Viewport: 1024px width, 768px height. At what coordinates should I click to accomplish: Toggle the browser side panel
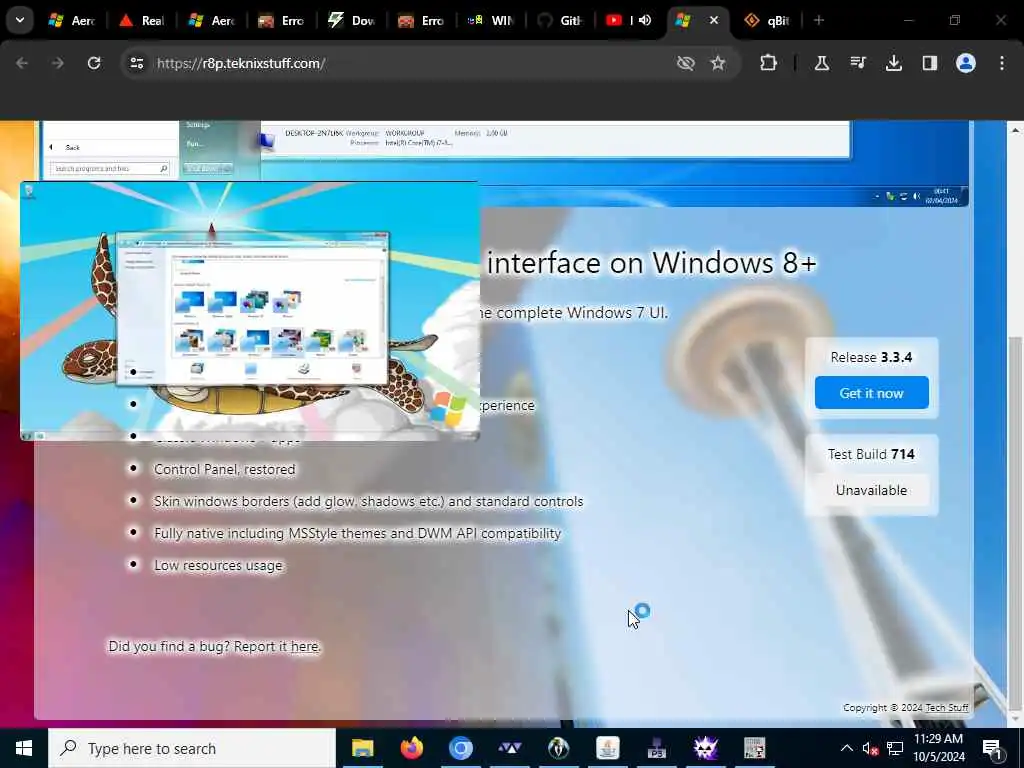click(930, 63)
